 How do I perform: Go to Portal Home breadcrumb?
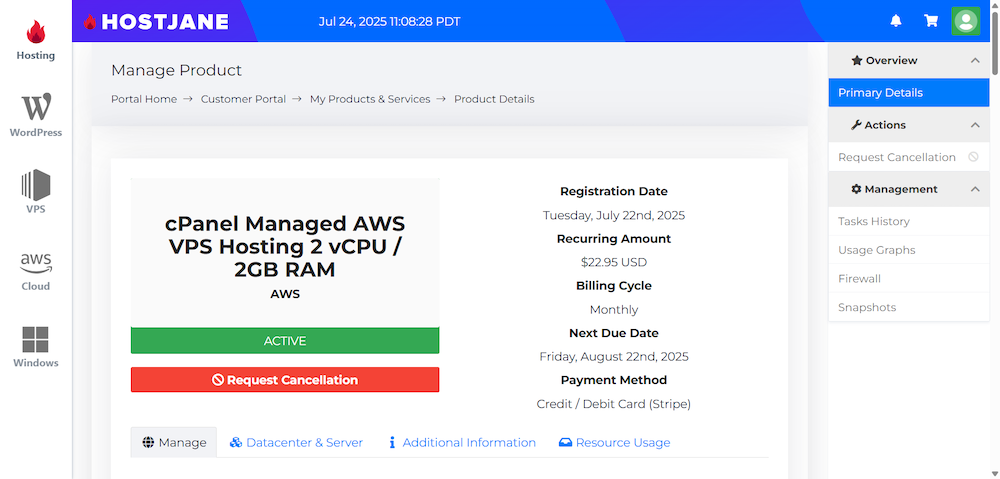[143, 99]
